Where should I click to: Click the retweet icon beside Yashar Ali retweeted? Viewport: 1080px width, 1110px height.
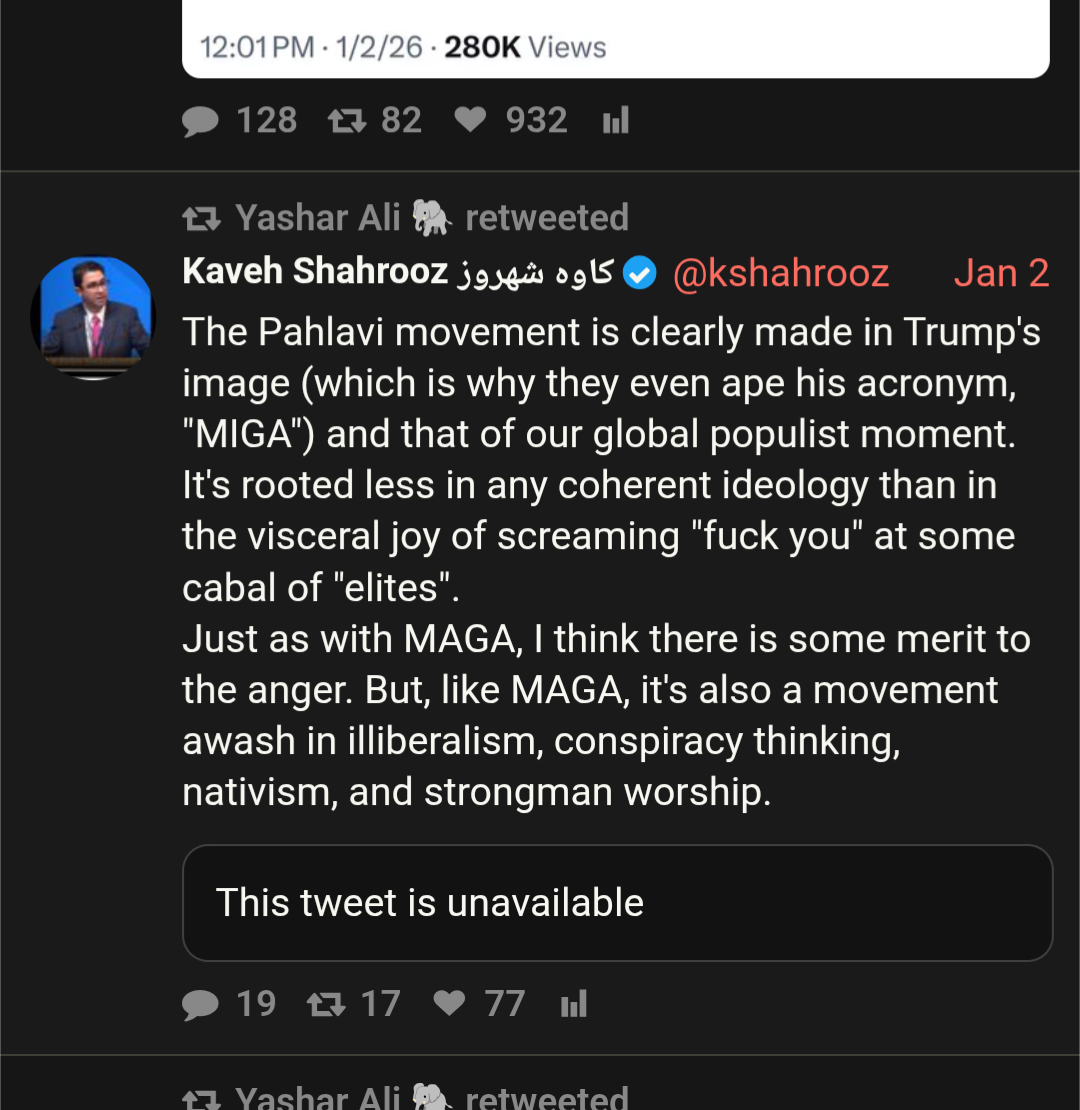201,218
